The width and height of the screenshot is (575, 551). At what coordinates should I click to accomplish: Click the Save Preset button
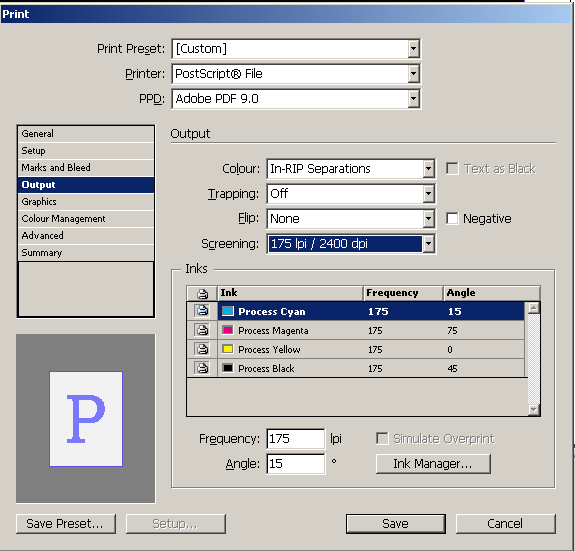(x=66, y=524)
